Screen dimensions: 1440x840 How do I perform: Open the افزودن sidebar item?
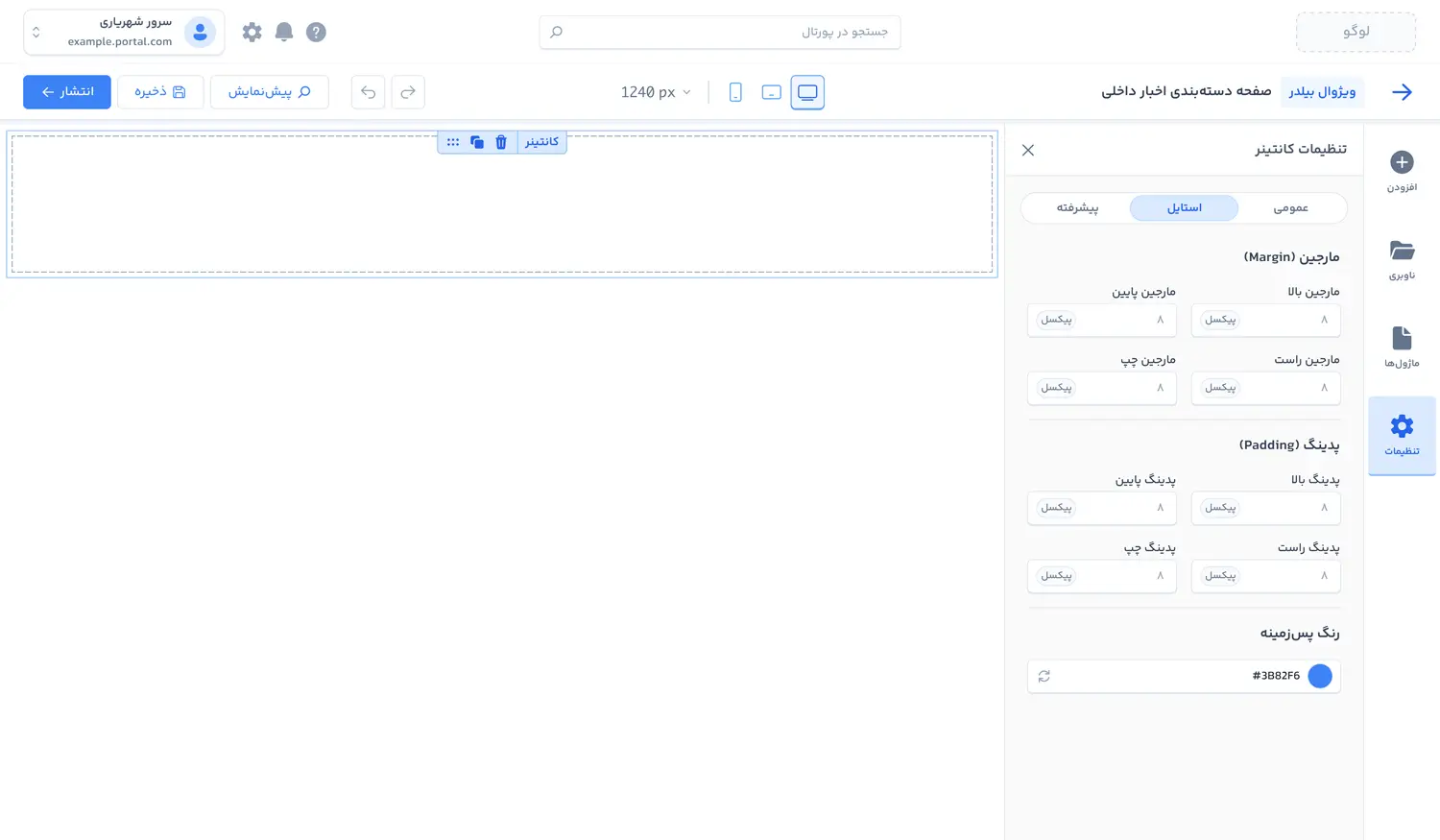pyautogui.click(x=1402, y=172)
